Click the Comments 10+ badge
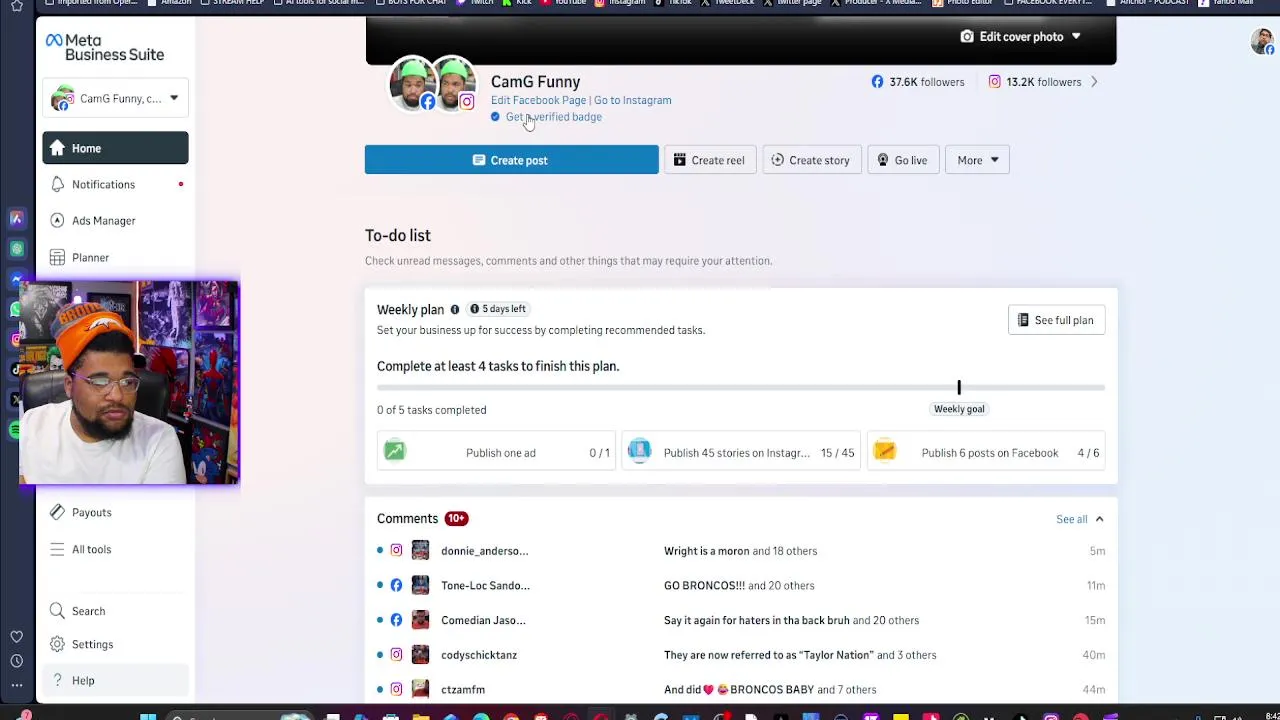 click(x=456, y=518)
